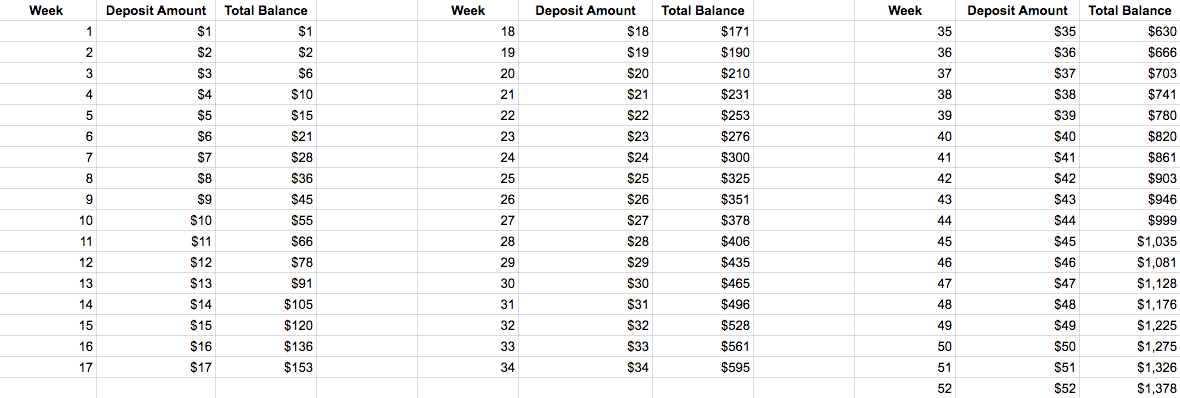Click the Week 18 cell
Viewport: 1180px width, 398px height.
point(468,32)
